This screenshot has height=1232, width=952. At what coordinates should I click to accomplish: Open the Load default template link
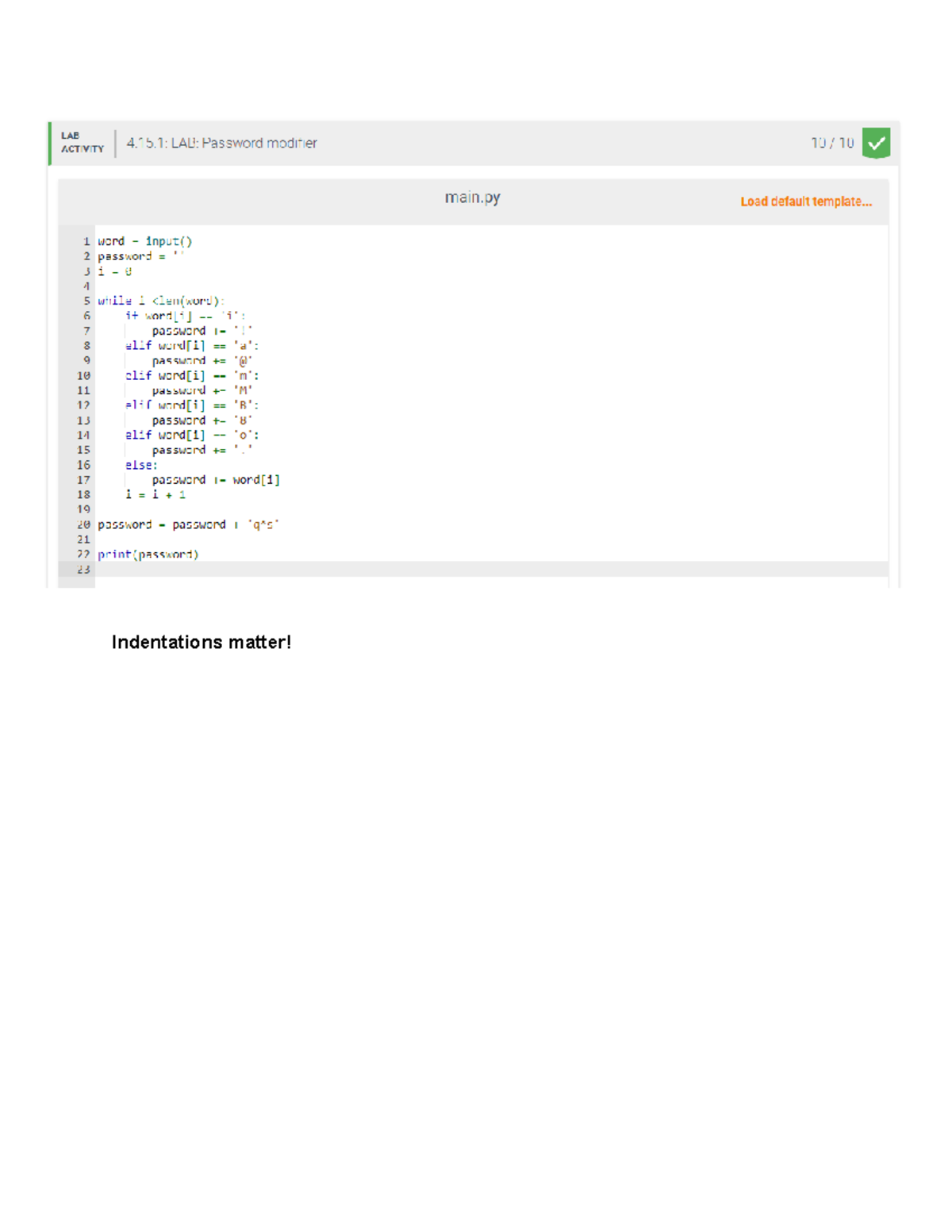coord(806,201)
